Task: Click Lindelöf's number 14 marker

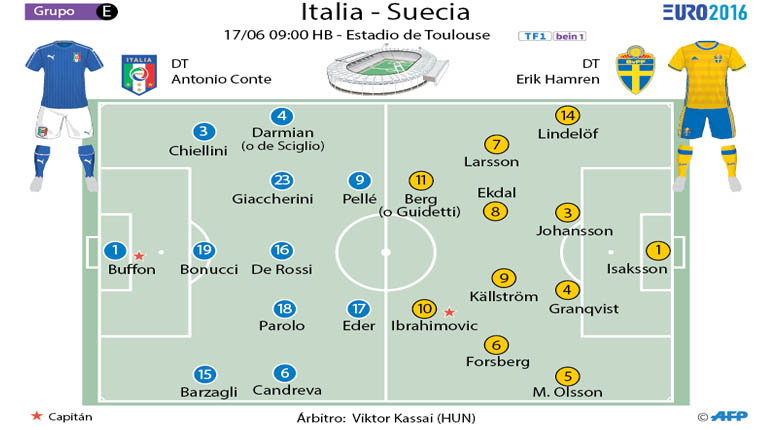Action: (568, 115)
